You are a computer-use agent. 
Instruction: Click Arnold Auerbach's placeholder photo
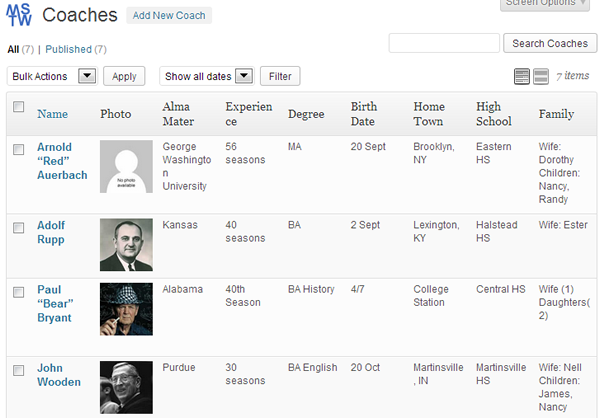click(x=126, y=166)
